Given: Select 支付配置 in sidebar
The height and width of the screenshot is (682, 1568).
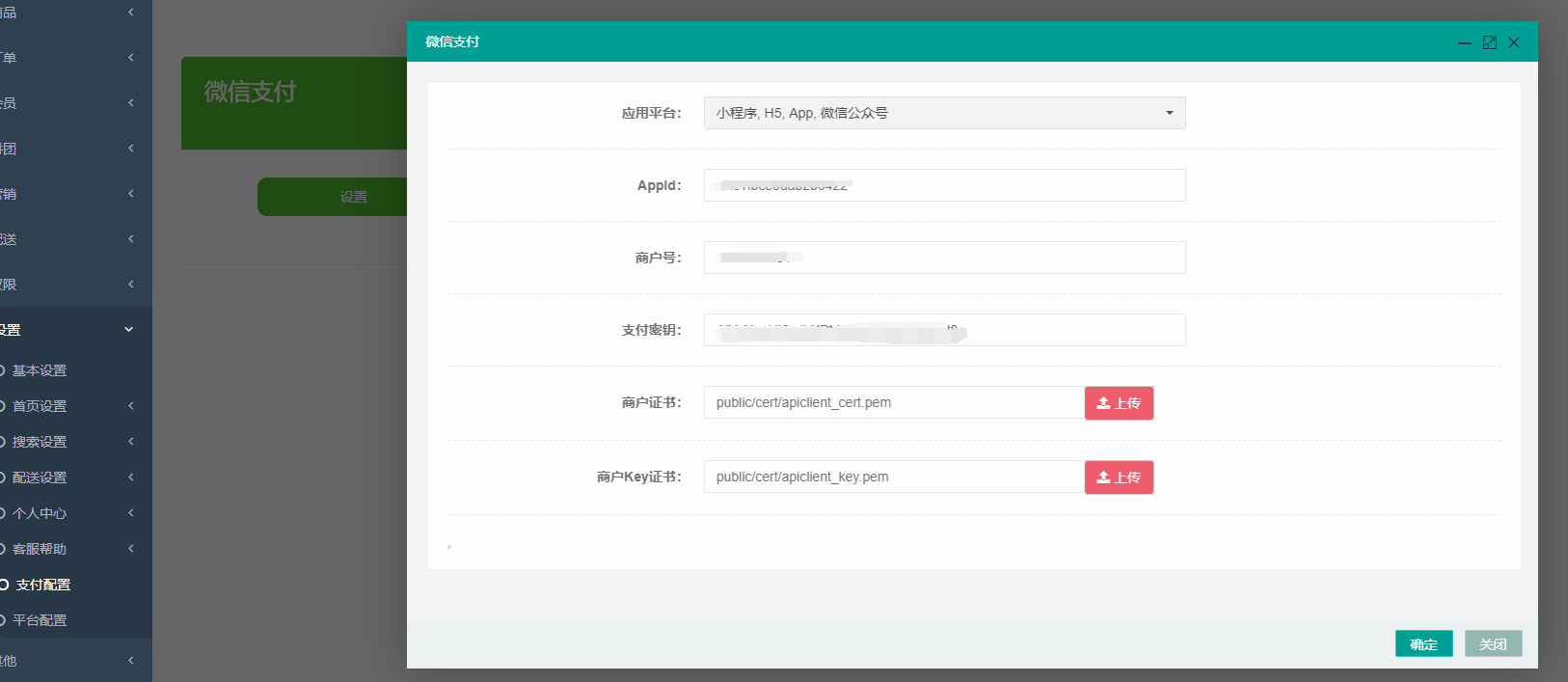Looking at the screenshot, I should pyautogui.click(x=43, y=585).
